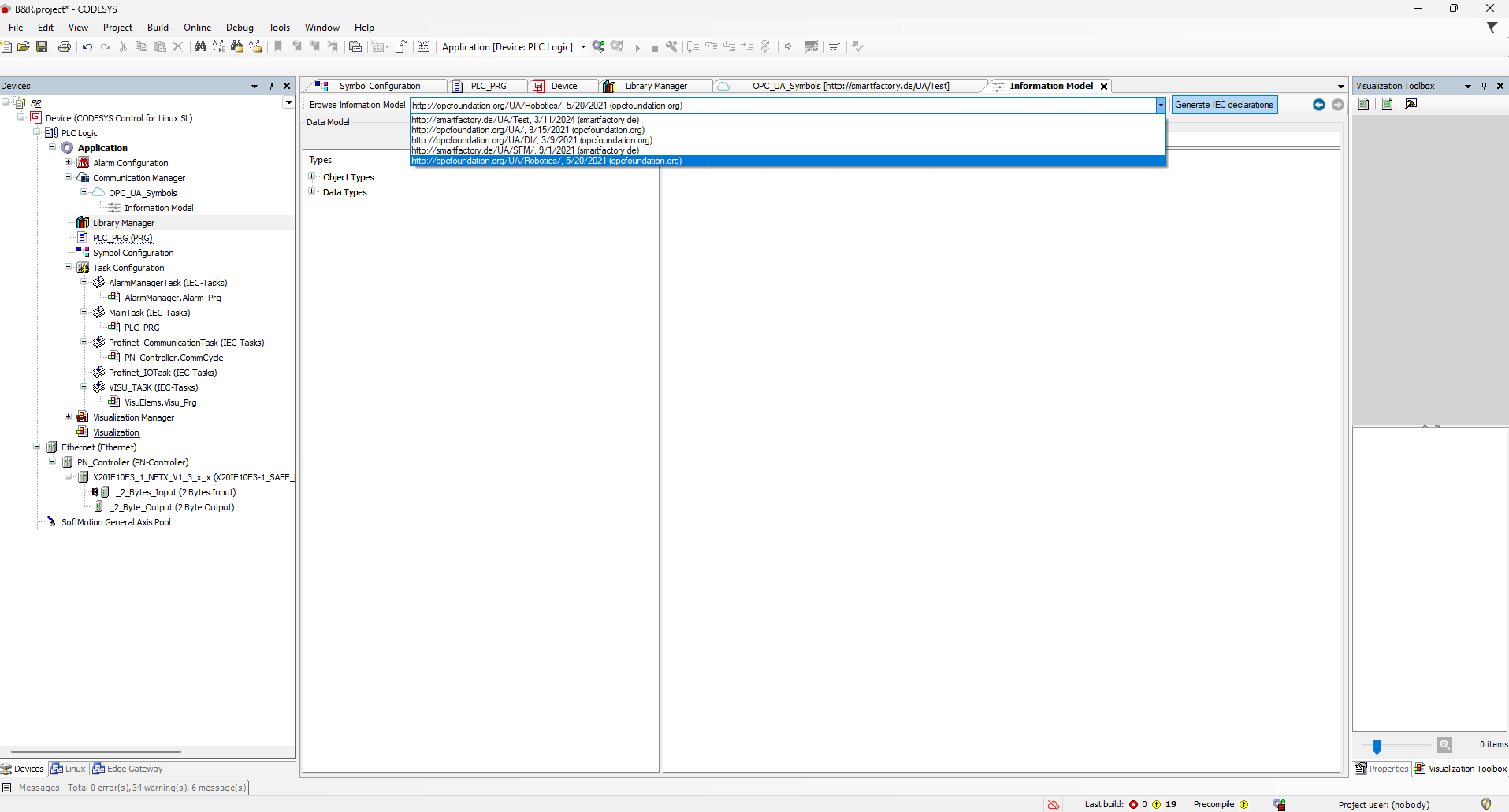Open the Browse Information Model dropdown arrow
The width and height of the screenshot is (1509, 812).
pos(1160,106)
